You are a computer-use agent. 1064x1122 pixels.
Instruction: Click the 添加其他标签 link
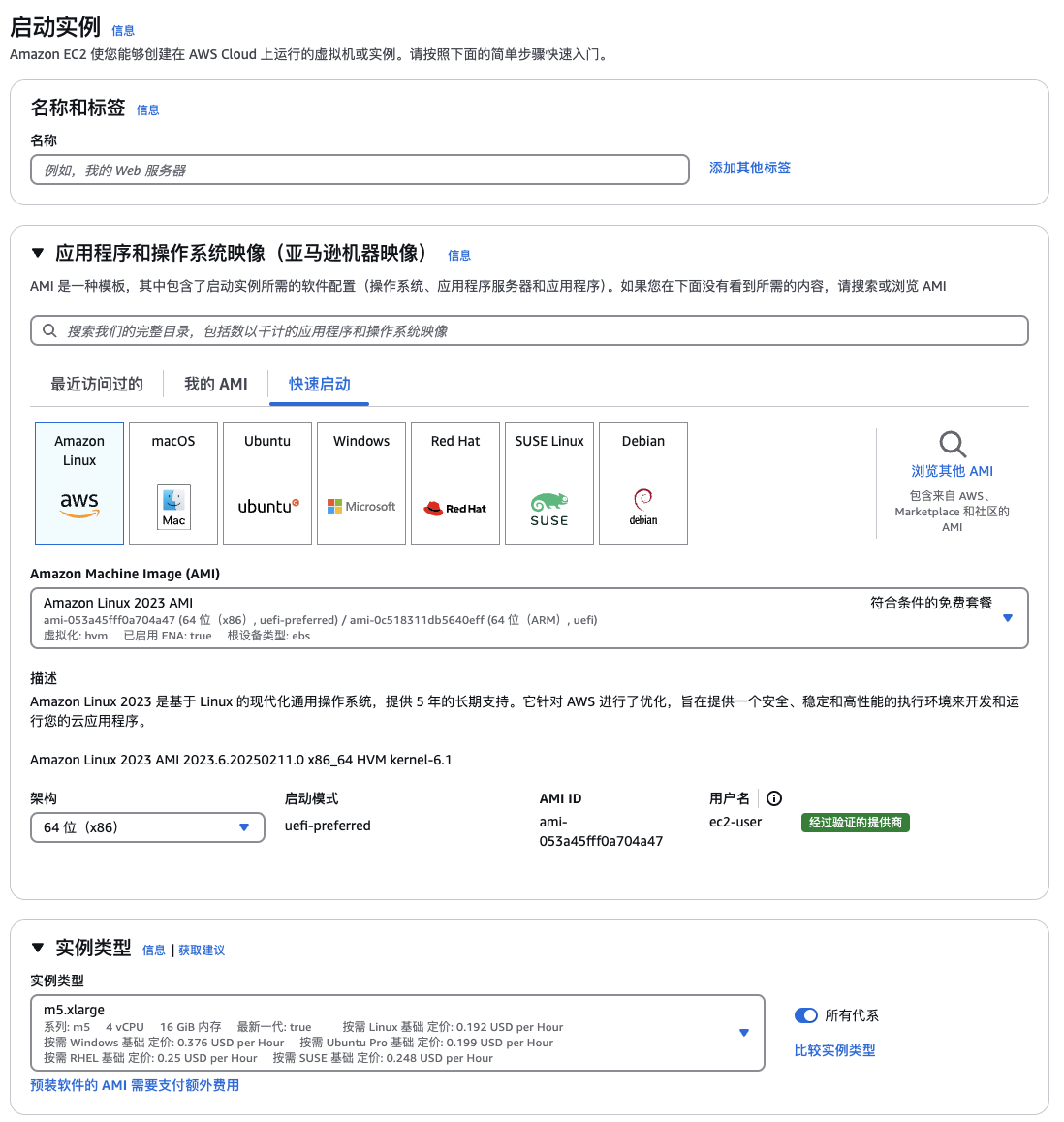(x=750, y=169)
